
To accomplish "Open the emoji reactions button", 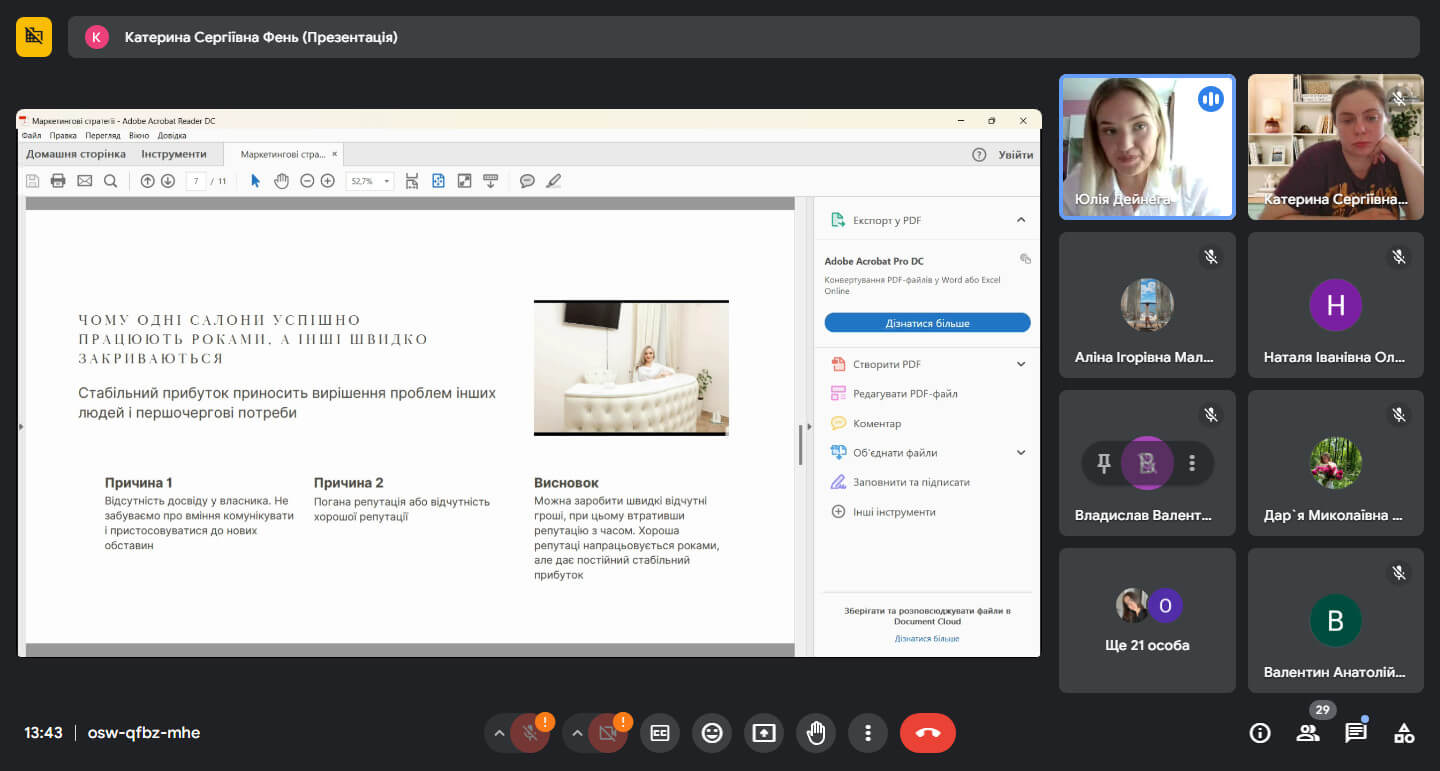I will coord(712,733).
